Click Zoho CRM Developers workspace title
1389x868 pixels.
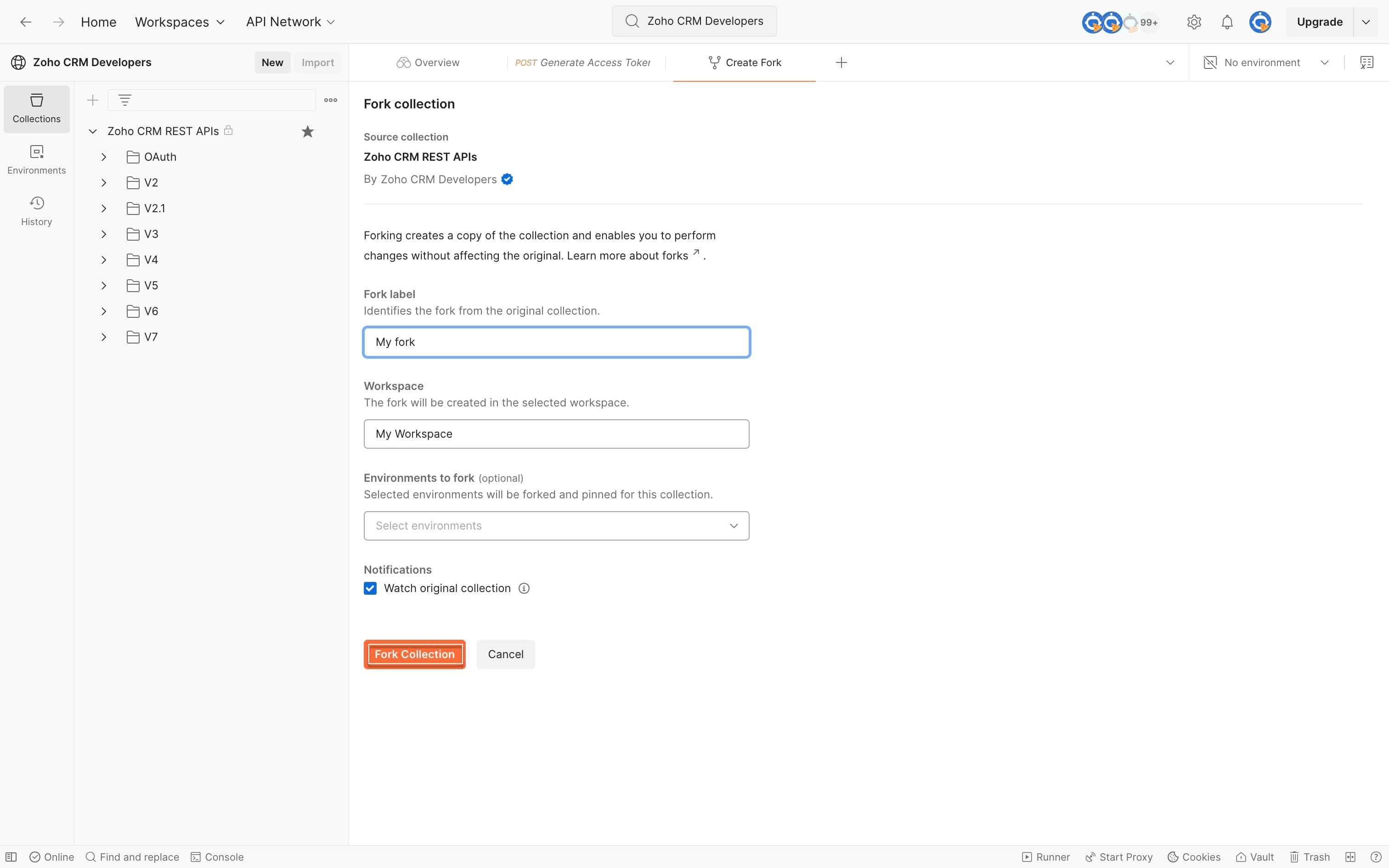(92, 62)
